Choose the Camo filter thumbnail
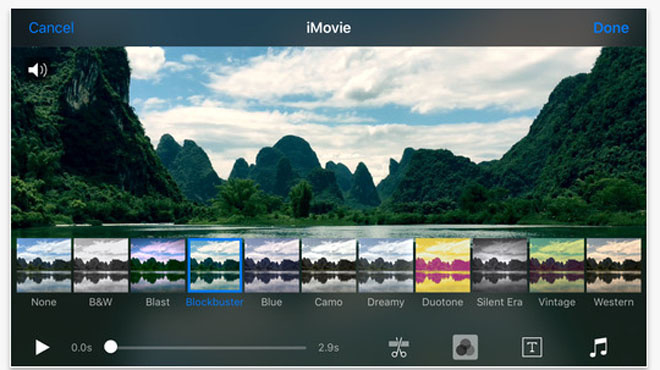The height and width of the screenshot is (370, 660). click(x=329, y=265)
